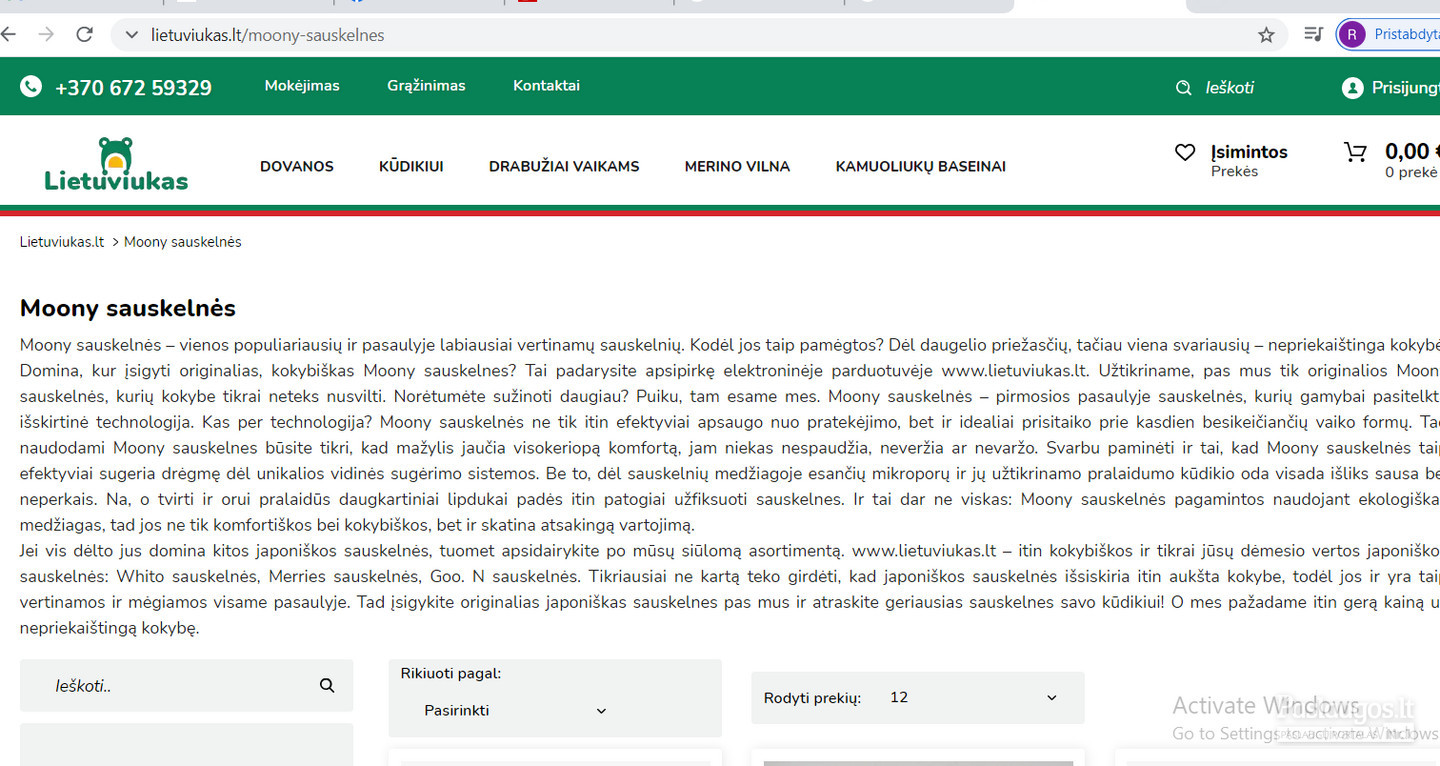Click the Moony sauskelnės breadcrumb text
This screenshot has height=766, width=1440.
point(183,242)
